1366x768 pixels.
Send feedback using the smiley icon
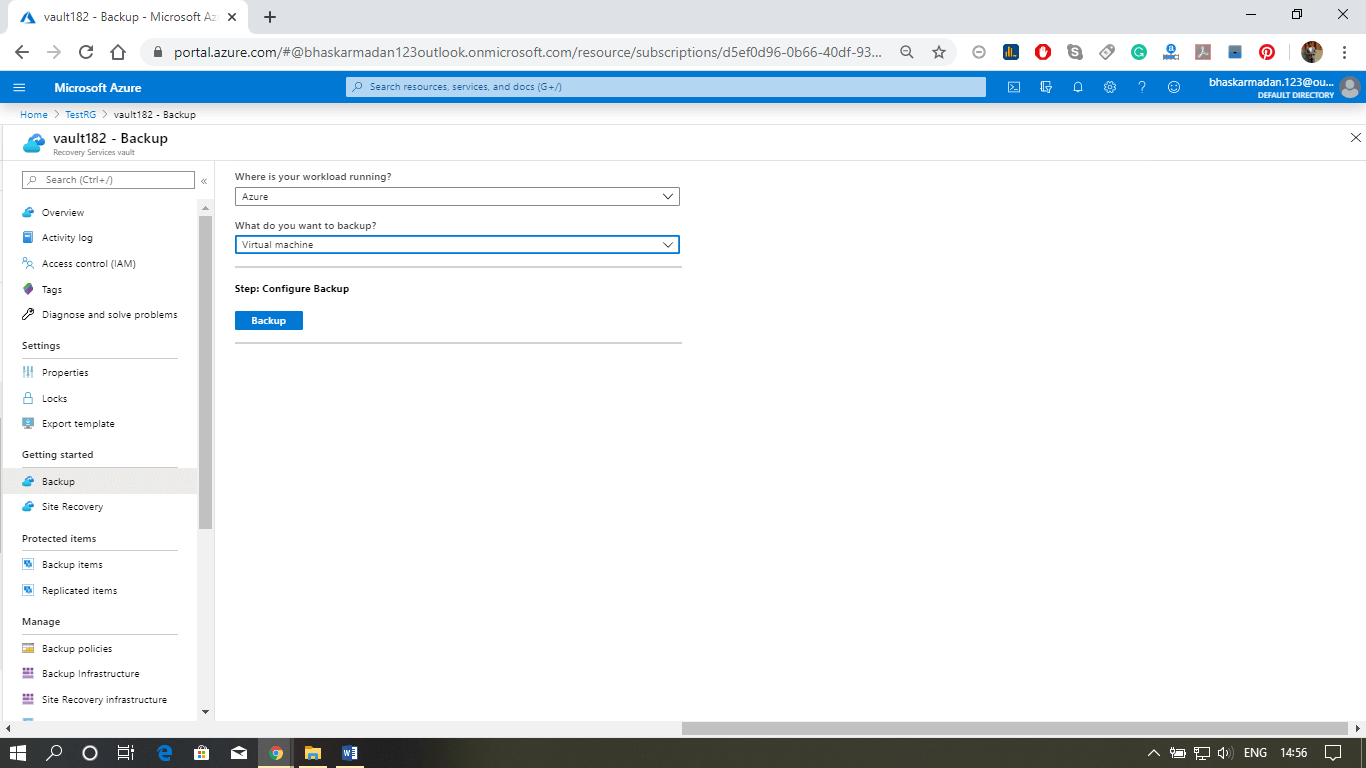coord(1173,87)
